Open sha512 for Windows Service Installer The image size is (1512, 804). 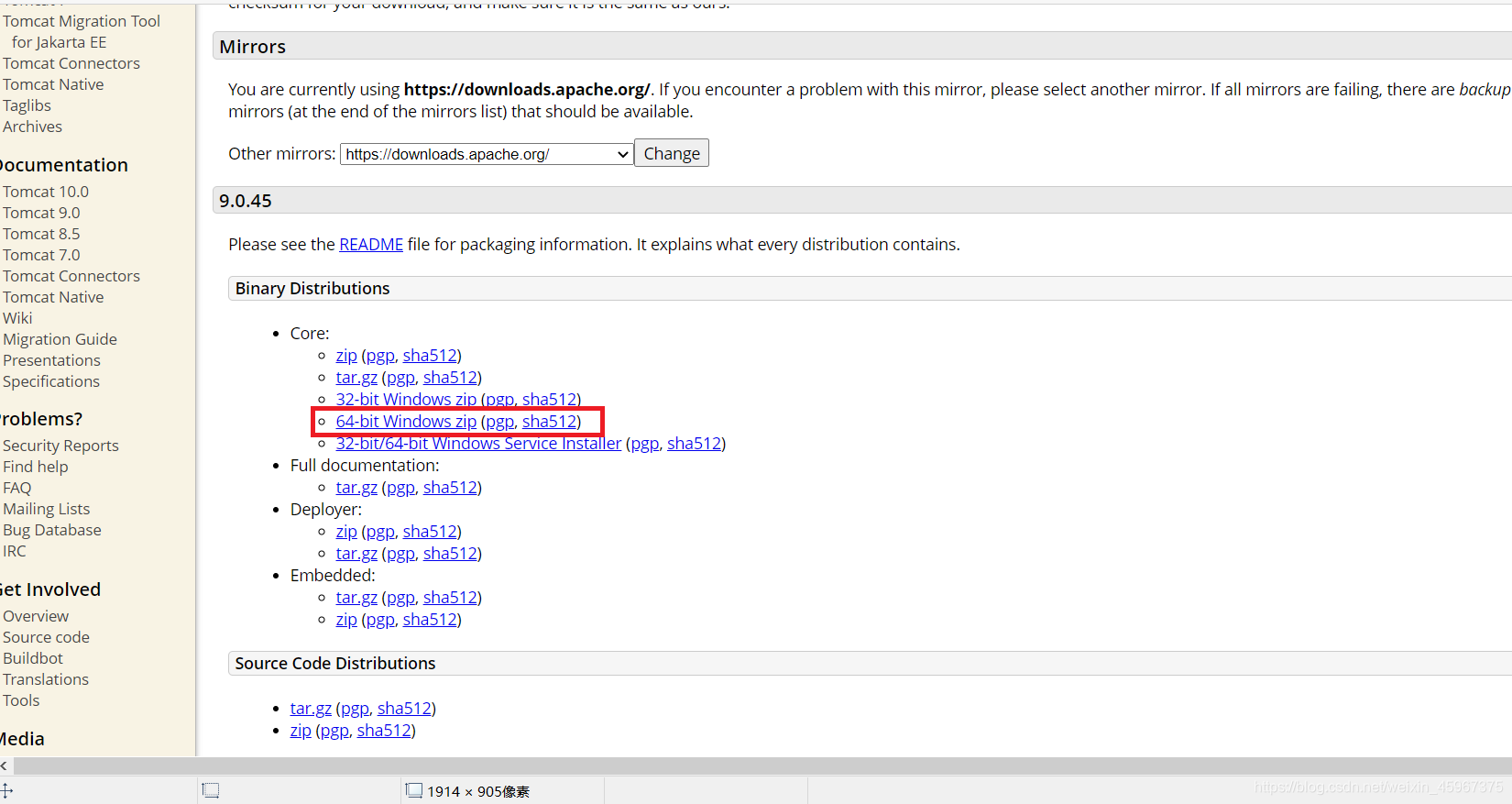[694, 444]
